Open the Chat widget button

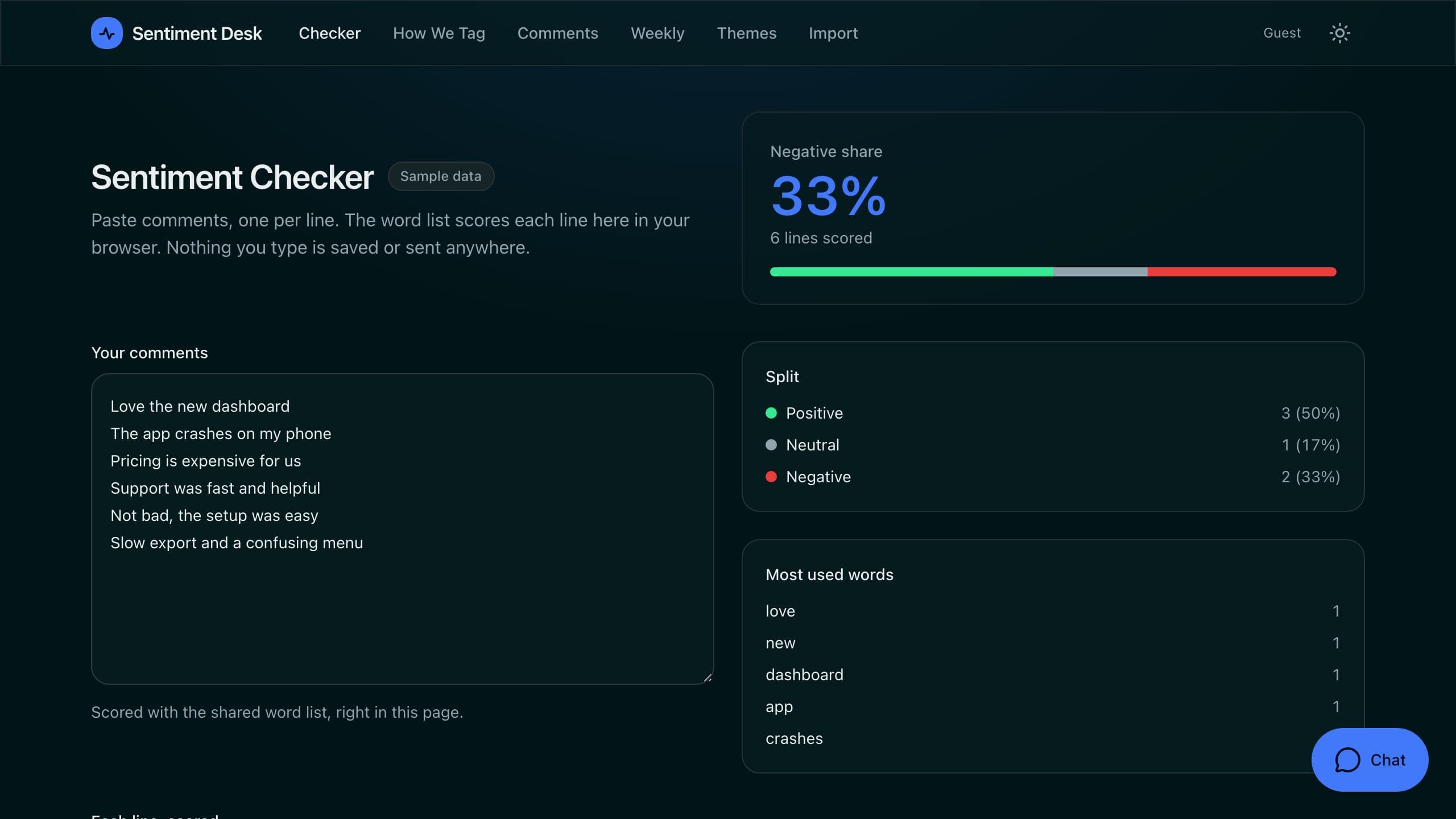[1370, 760]
